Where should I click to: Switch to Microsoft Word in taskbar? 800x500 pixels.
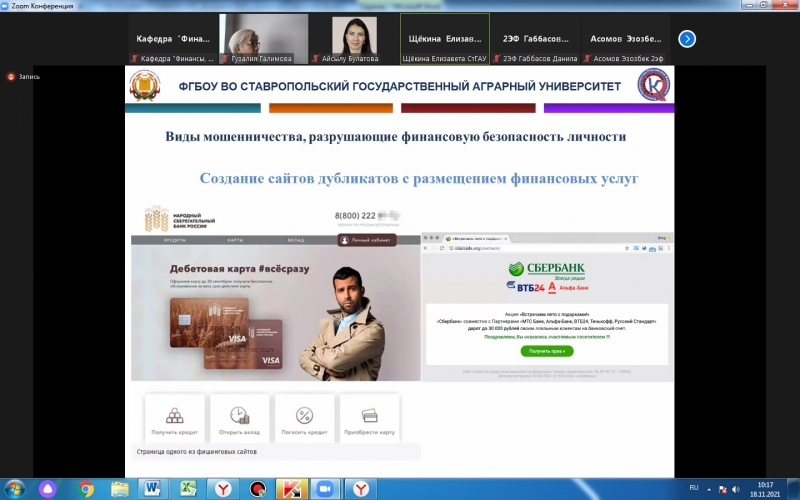(152, 489)
